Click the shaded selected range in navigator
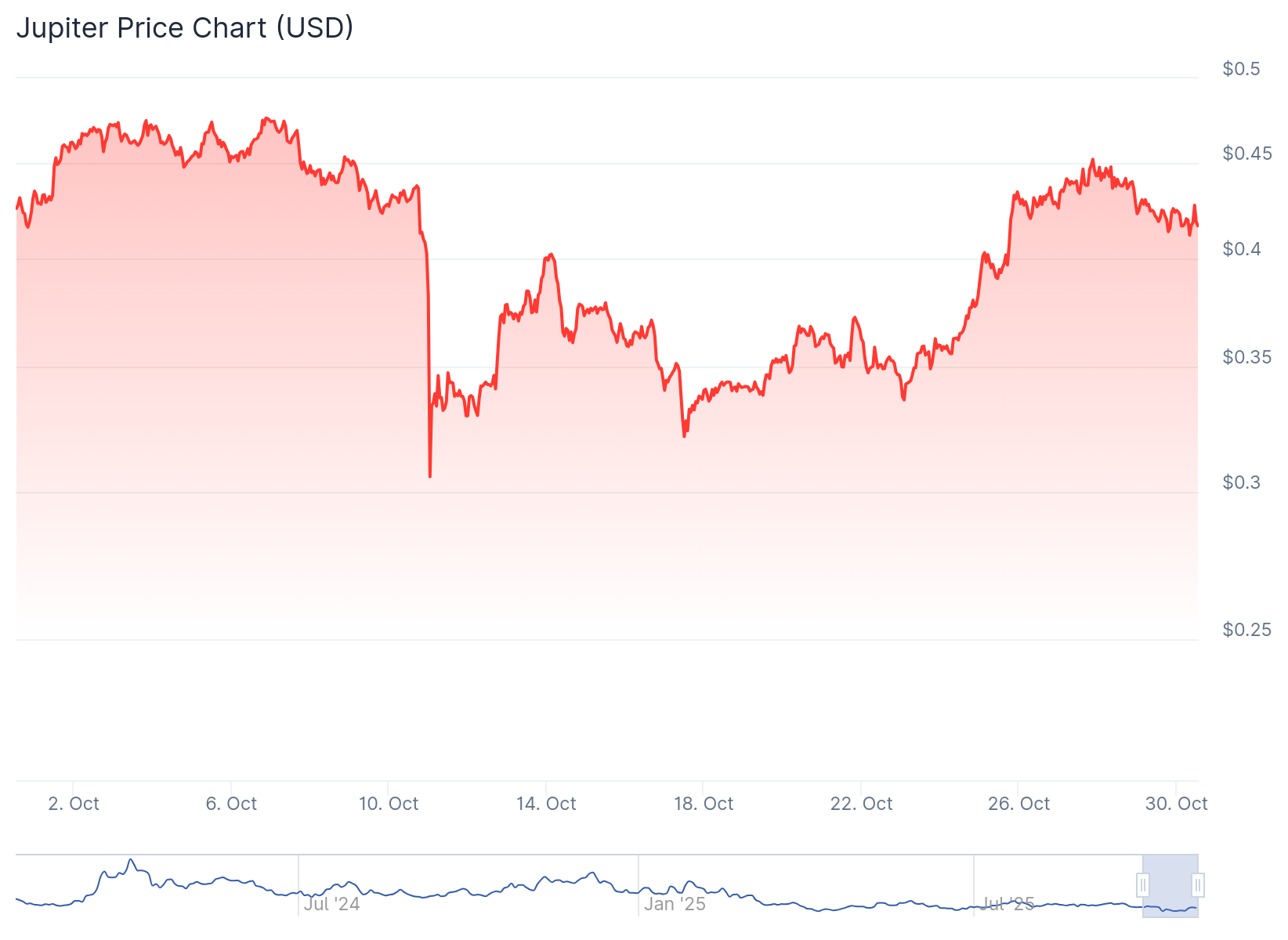1288x940 pixels. [1170, 885]
